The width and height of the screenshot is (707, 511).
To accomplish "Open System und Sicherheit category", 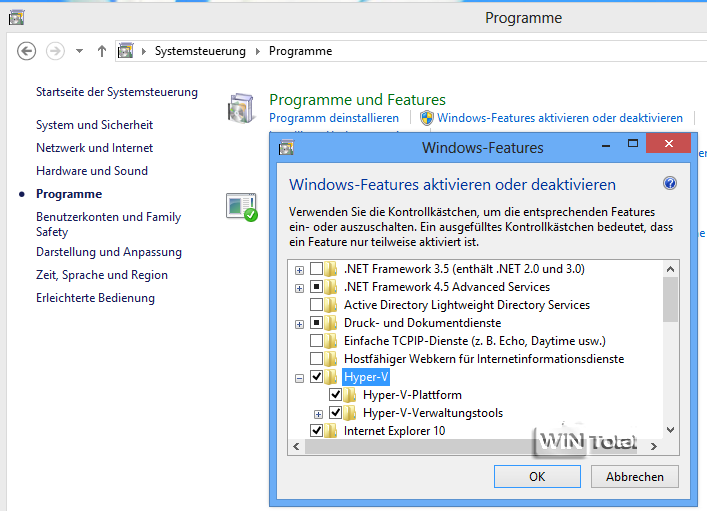I will 94,125.
